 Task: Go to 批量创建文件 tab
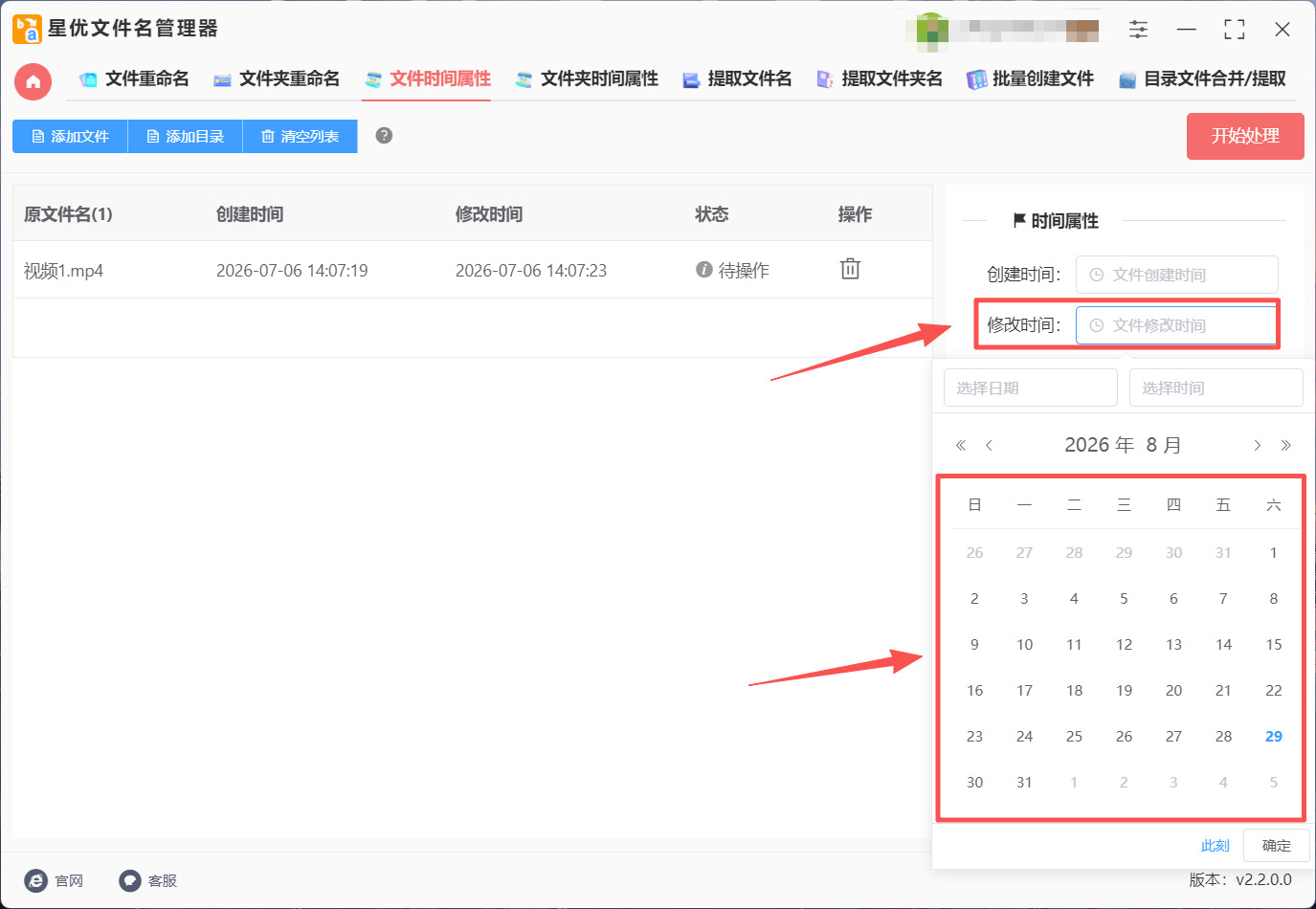1030,78
